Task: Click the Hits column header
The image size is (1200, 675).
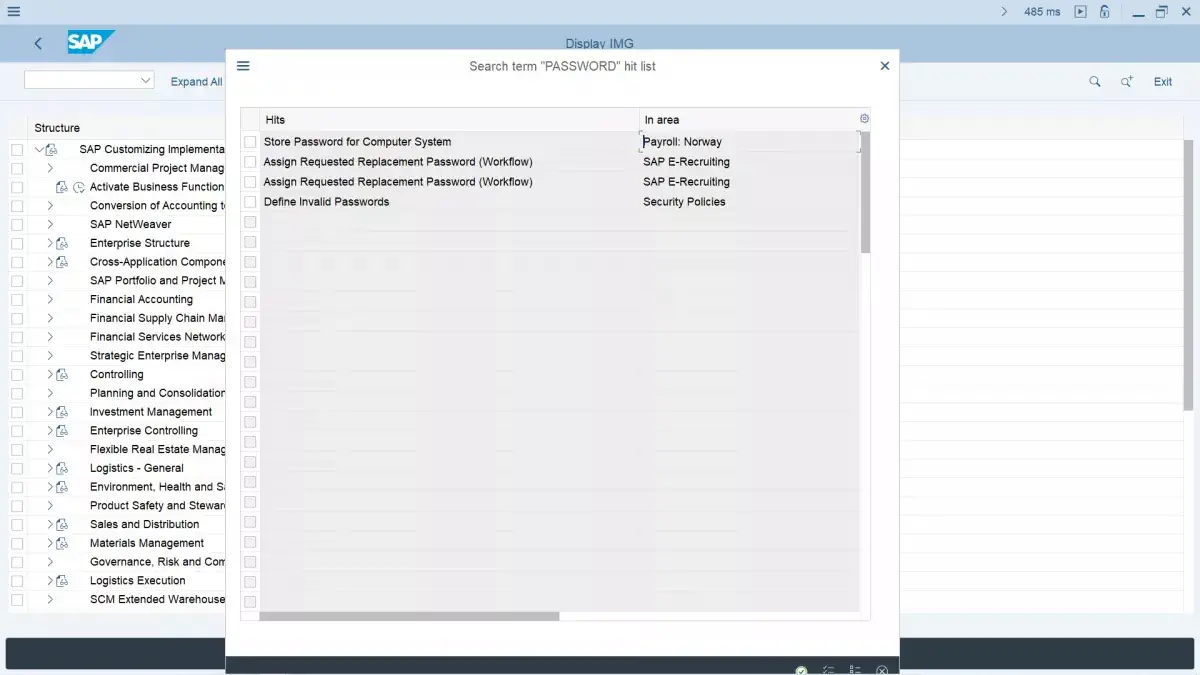Action: coord(450,120)
